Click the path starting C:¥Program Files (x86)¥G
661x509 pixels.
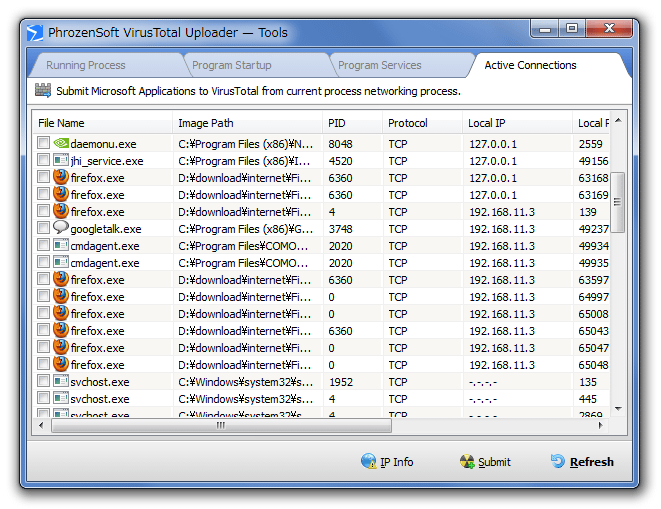click(x=246, y=229)
